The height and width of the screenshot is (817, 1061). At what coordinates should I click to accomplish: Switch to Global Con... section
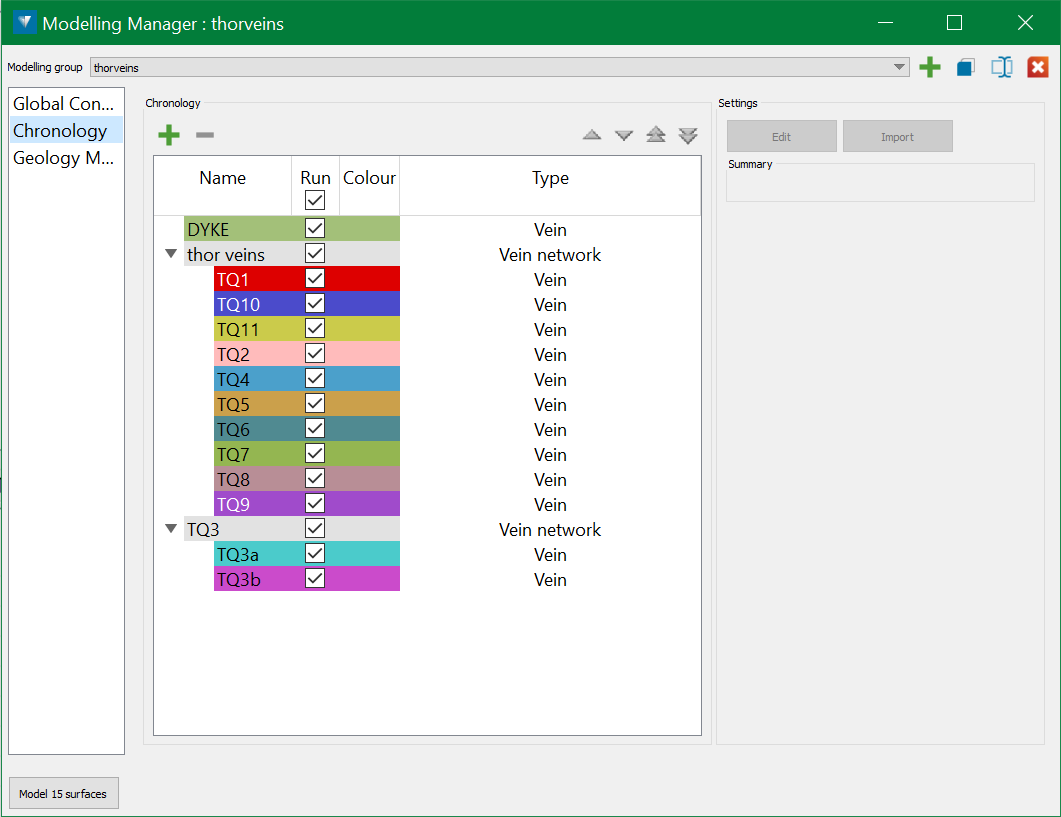[x=66, y=103]
